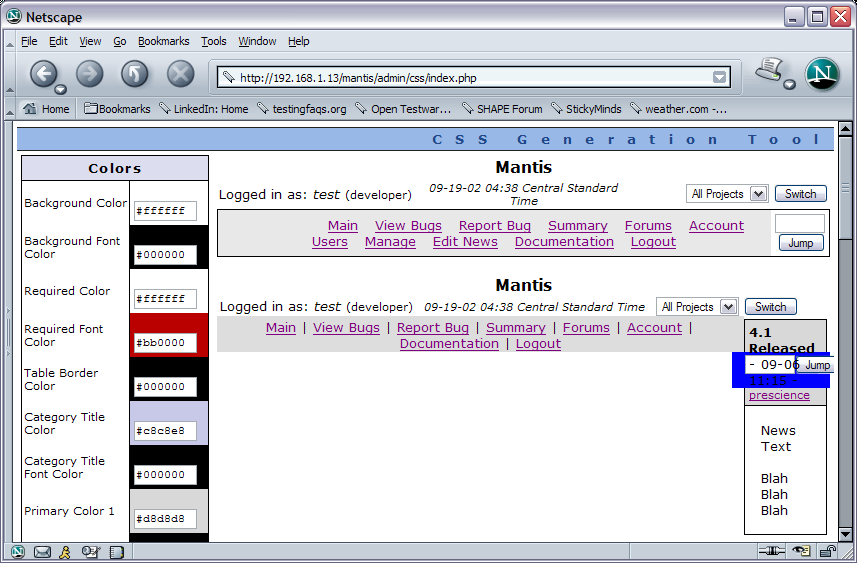
Task: Click Summary link in lower menu
Action: pyautogui.click(x=516, y=327)
